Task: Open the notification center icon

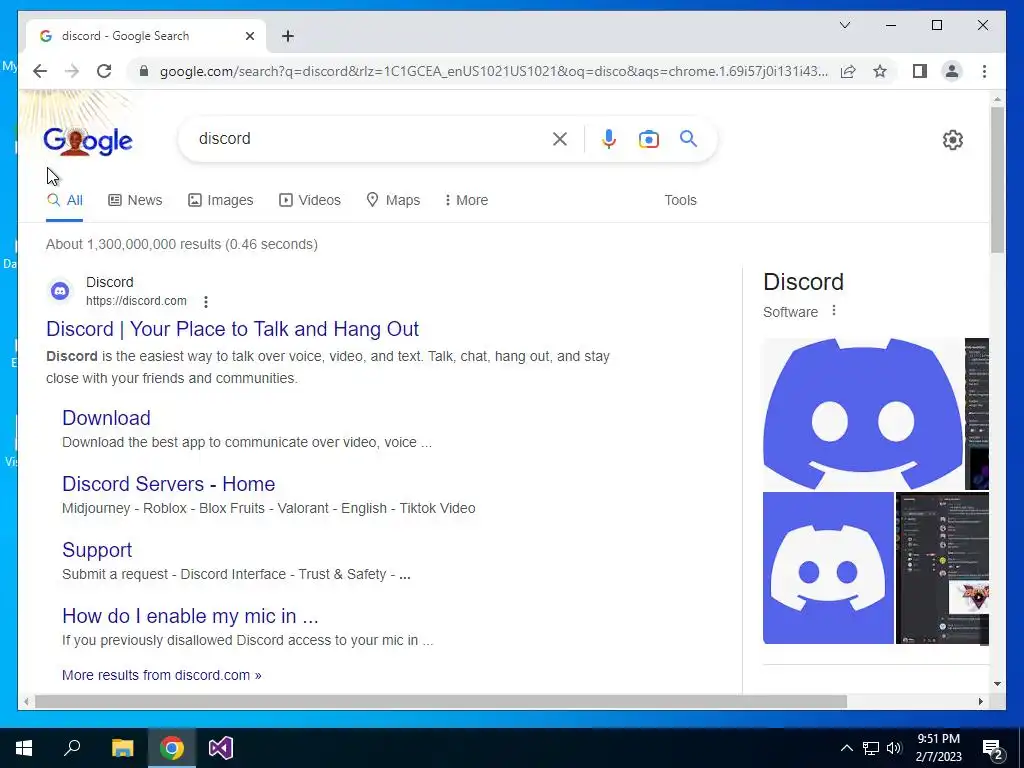Action: (993, 749)
